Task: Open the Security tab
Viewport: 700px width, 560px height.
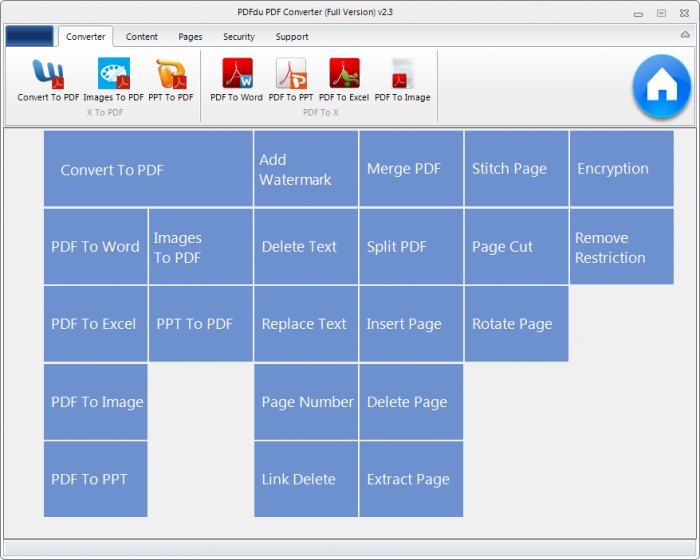Action: tap(239, 37)
